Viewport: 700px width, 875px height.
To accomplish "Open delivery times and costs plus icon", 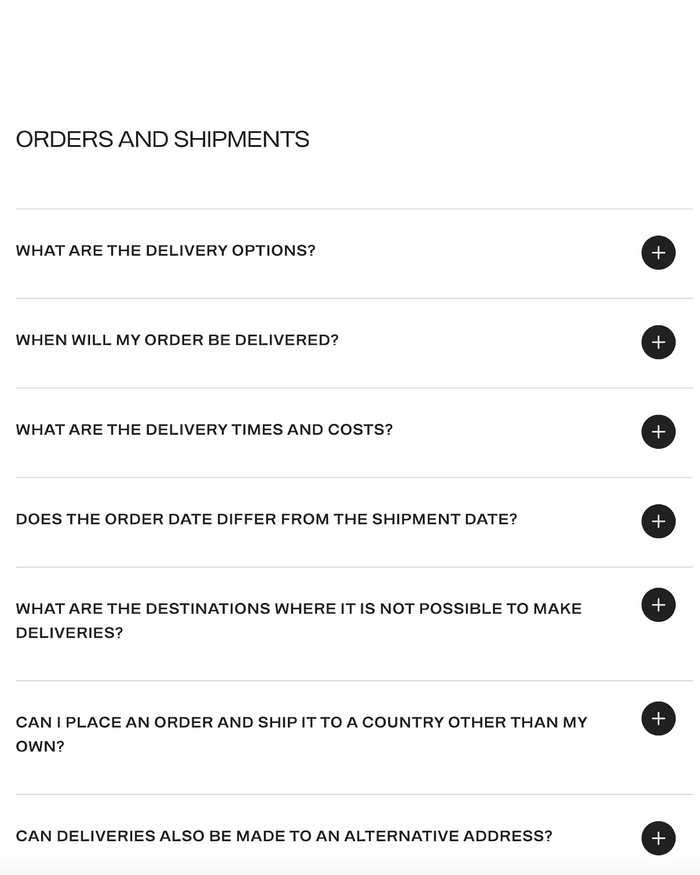I will point(658,432).
